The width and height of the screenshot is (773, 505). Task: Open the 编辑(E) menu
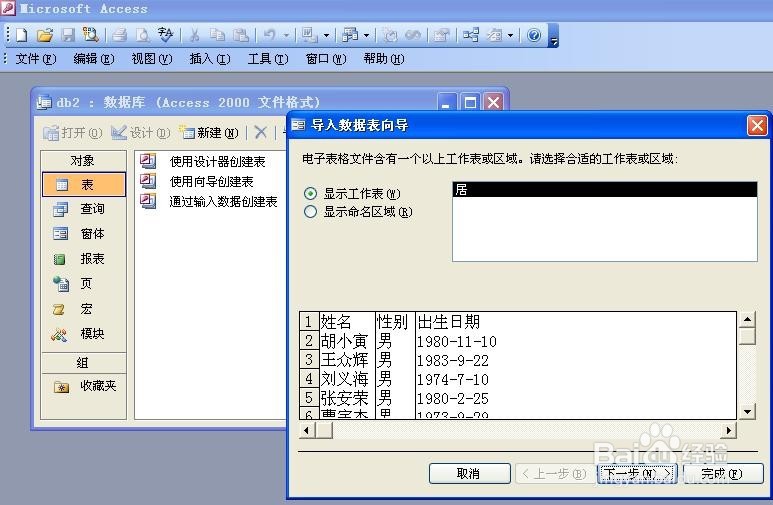(x=94, y=59)
